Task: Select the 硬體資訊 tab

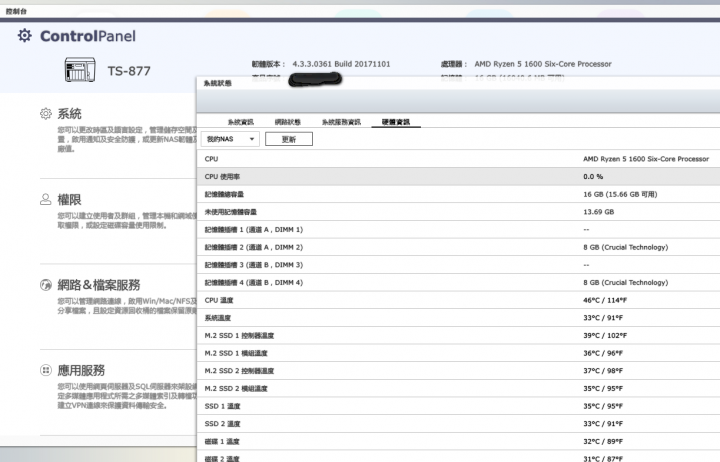Action: click(x=396, y=122)
